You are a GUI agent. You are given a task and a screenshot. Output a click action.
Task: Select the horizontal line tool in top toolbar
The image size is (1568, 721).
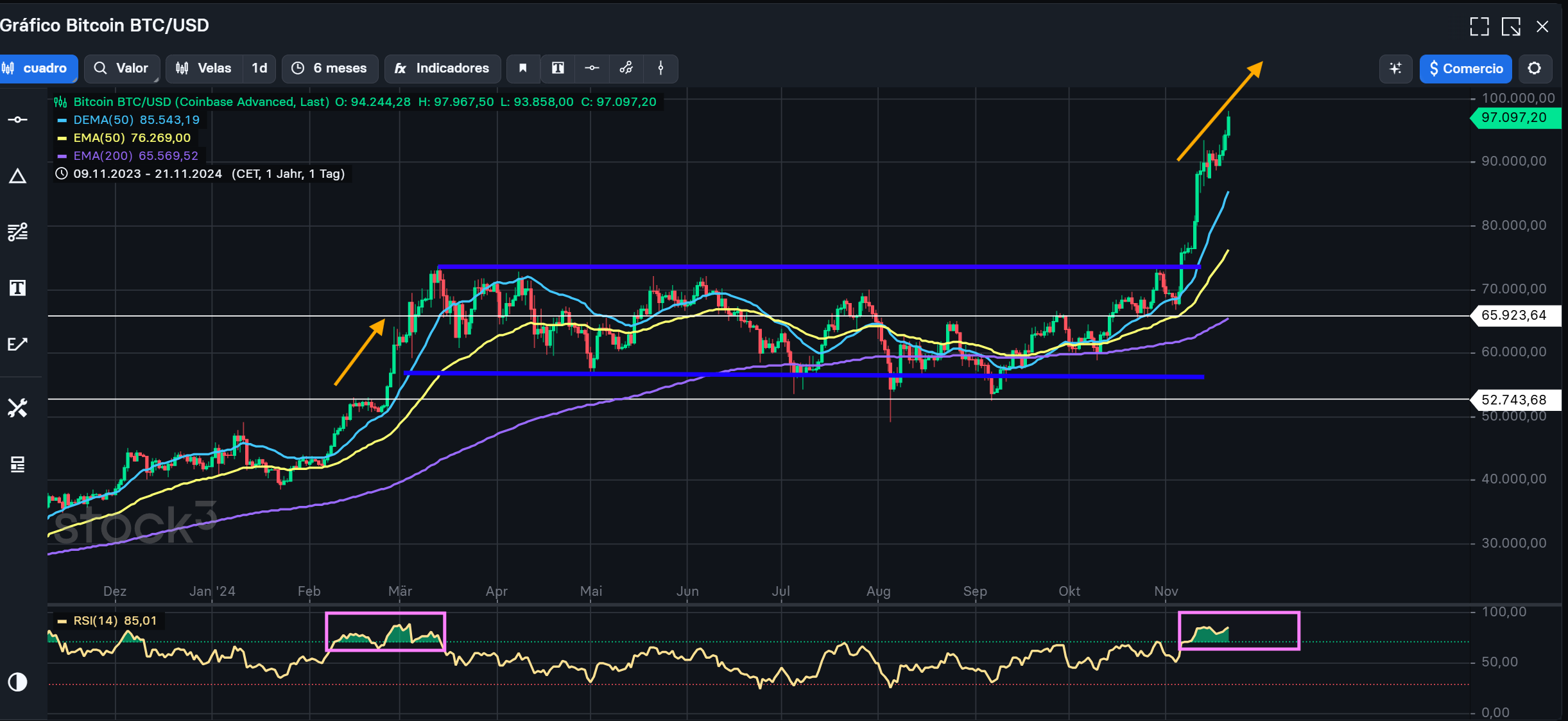coord(592,69)
